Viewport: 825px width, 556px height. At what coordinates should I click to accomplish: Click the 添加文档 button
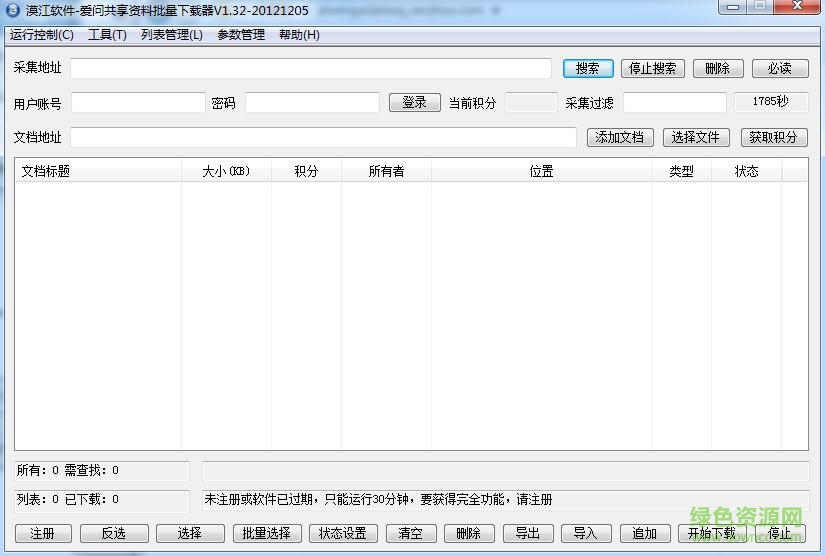620,137
